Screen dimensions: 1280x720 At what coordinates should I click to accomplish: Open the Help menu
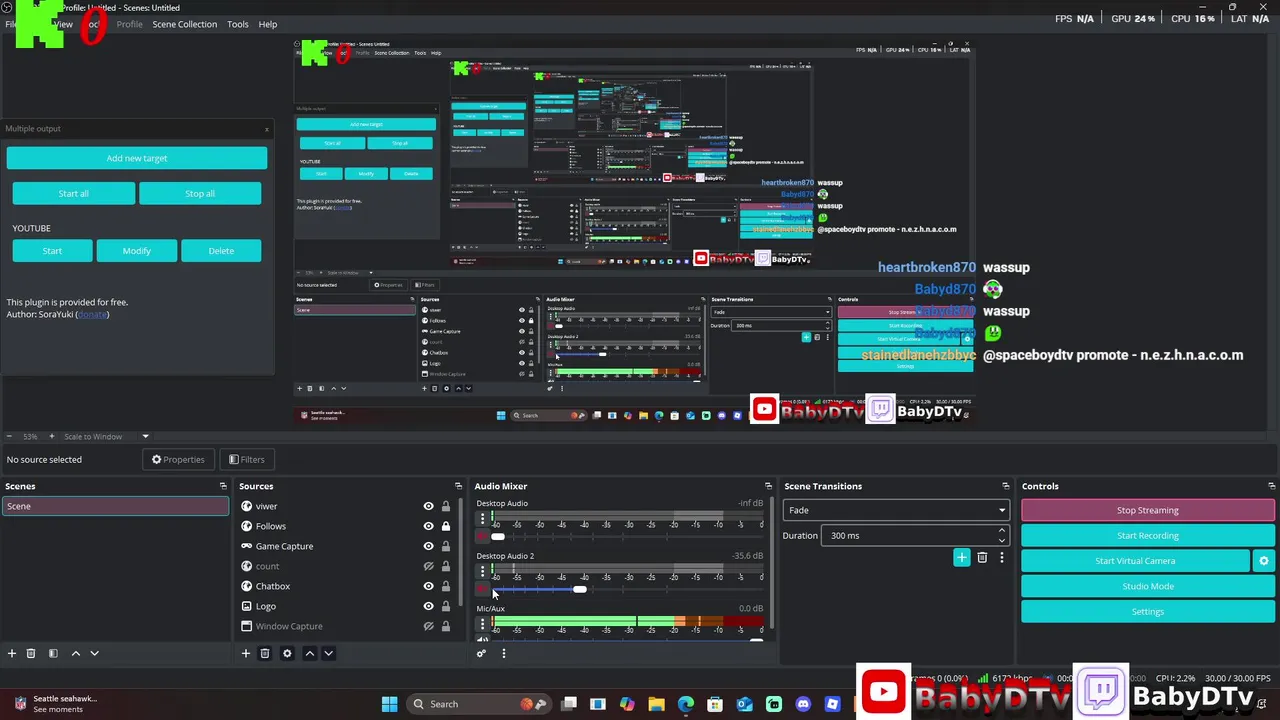(268, 24)
